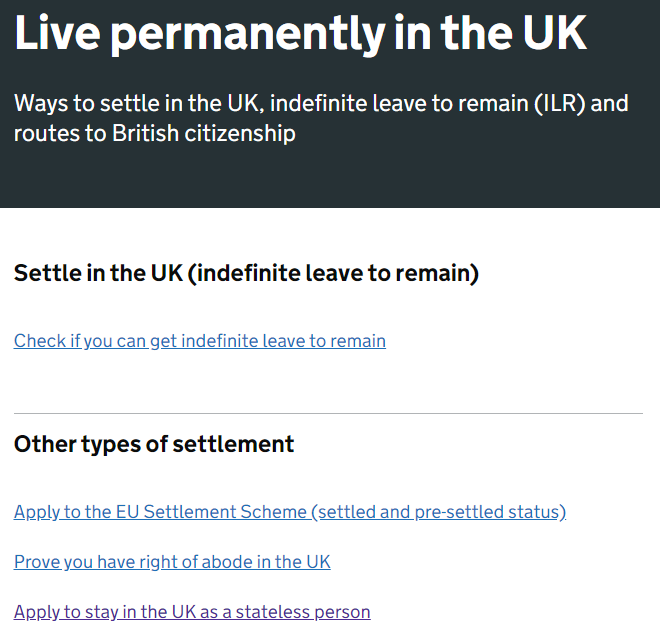Click the horizontal divider above "Other types of settlement"
This screenshot has width=660, height=642.
(x=328, y=413)
